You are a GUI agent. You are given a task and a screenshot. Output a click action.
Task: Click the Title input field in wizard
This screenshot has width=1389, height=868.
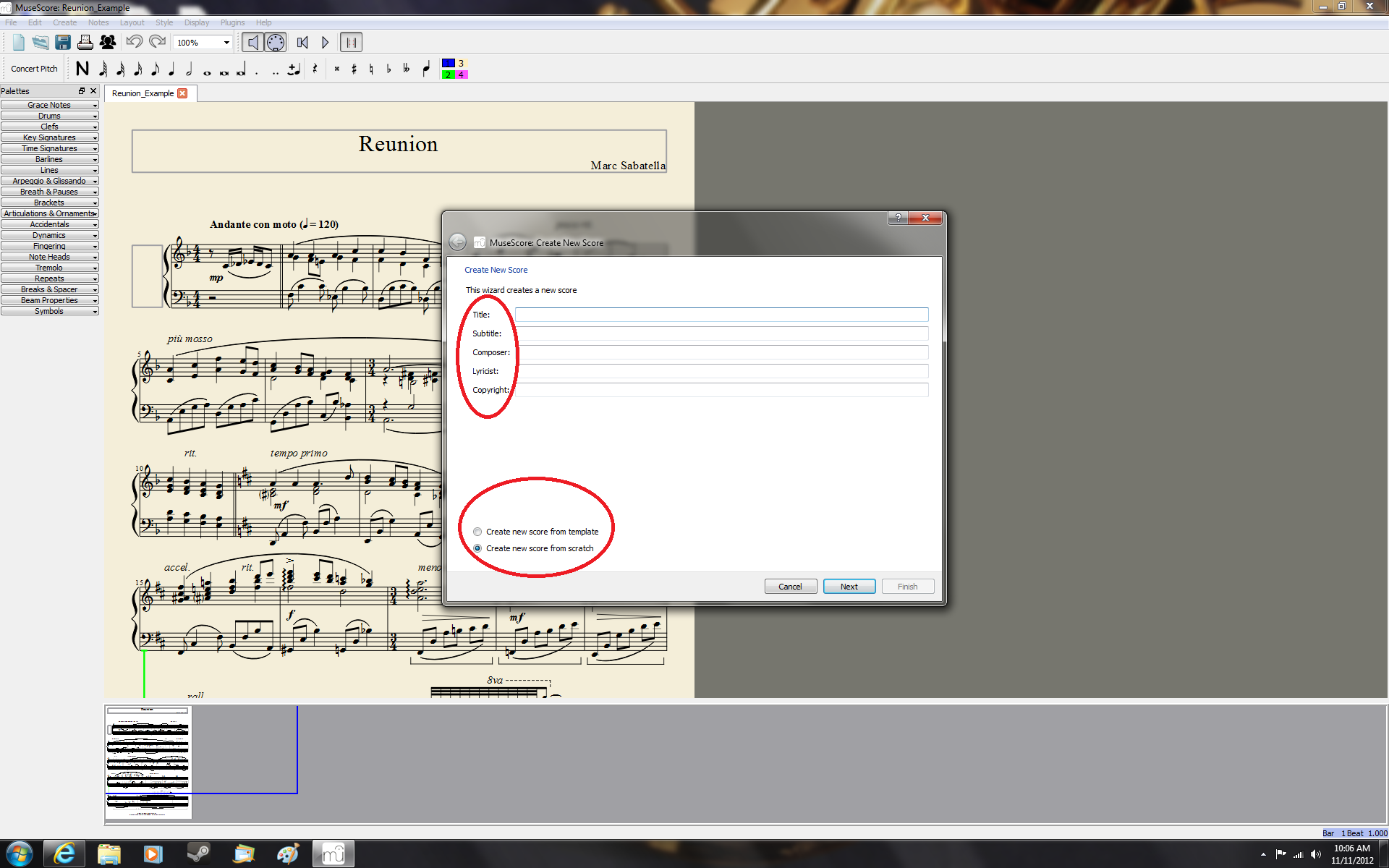722,314
